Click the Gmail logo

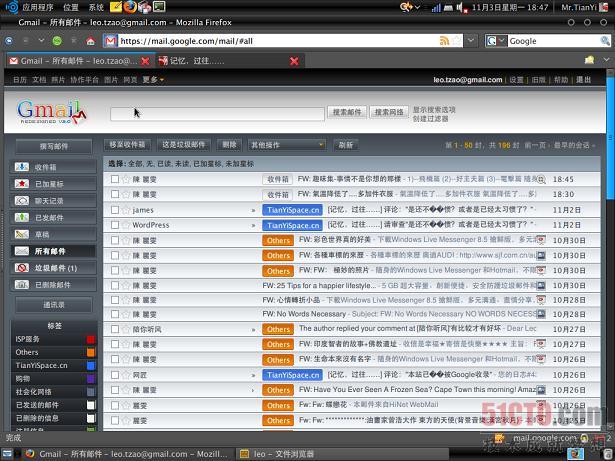tap(51, 112)
